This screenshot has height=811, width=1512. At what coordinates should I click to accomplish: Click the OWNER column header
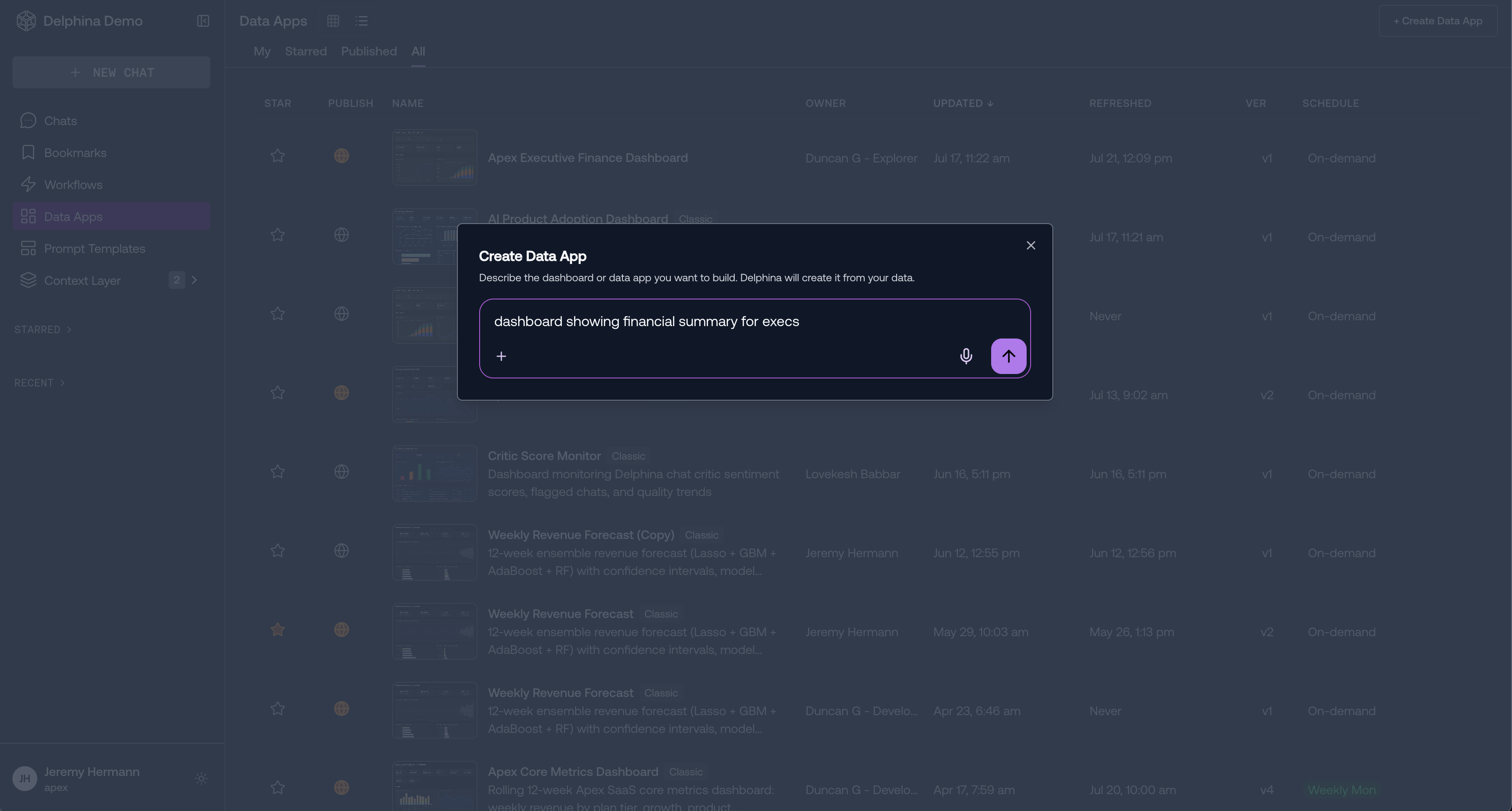click(825, 103)
